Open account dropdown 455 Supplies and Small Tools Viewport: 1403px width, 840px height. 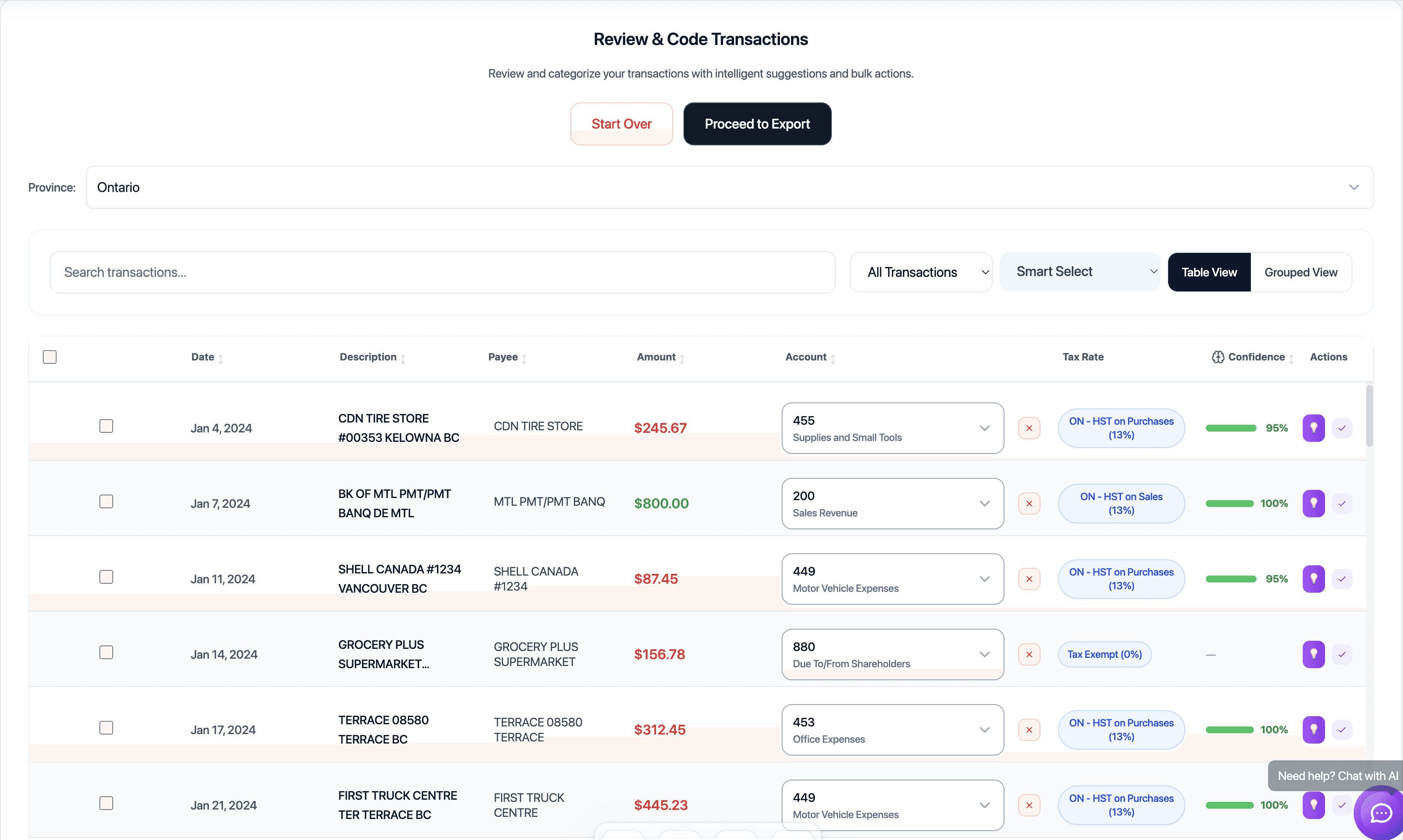[892, 428]
